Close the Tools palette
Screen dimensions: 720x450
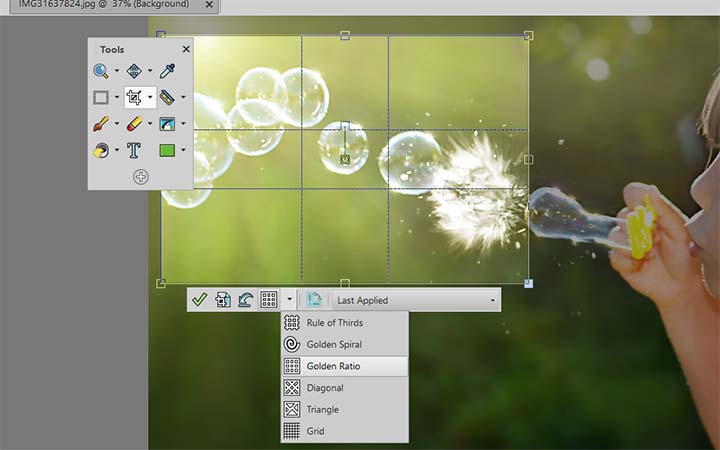[x=186, y=49]
